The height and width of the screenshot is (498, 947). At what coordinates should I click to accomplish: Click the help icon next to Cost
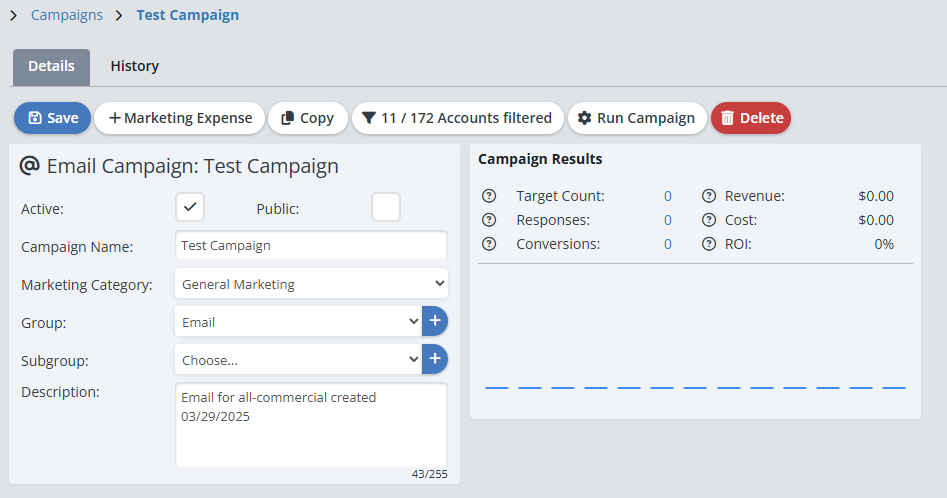point(709,220)
